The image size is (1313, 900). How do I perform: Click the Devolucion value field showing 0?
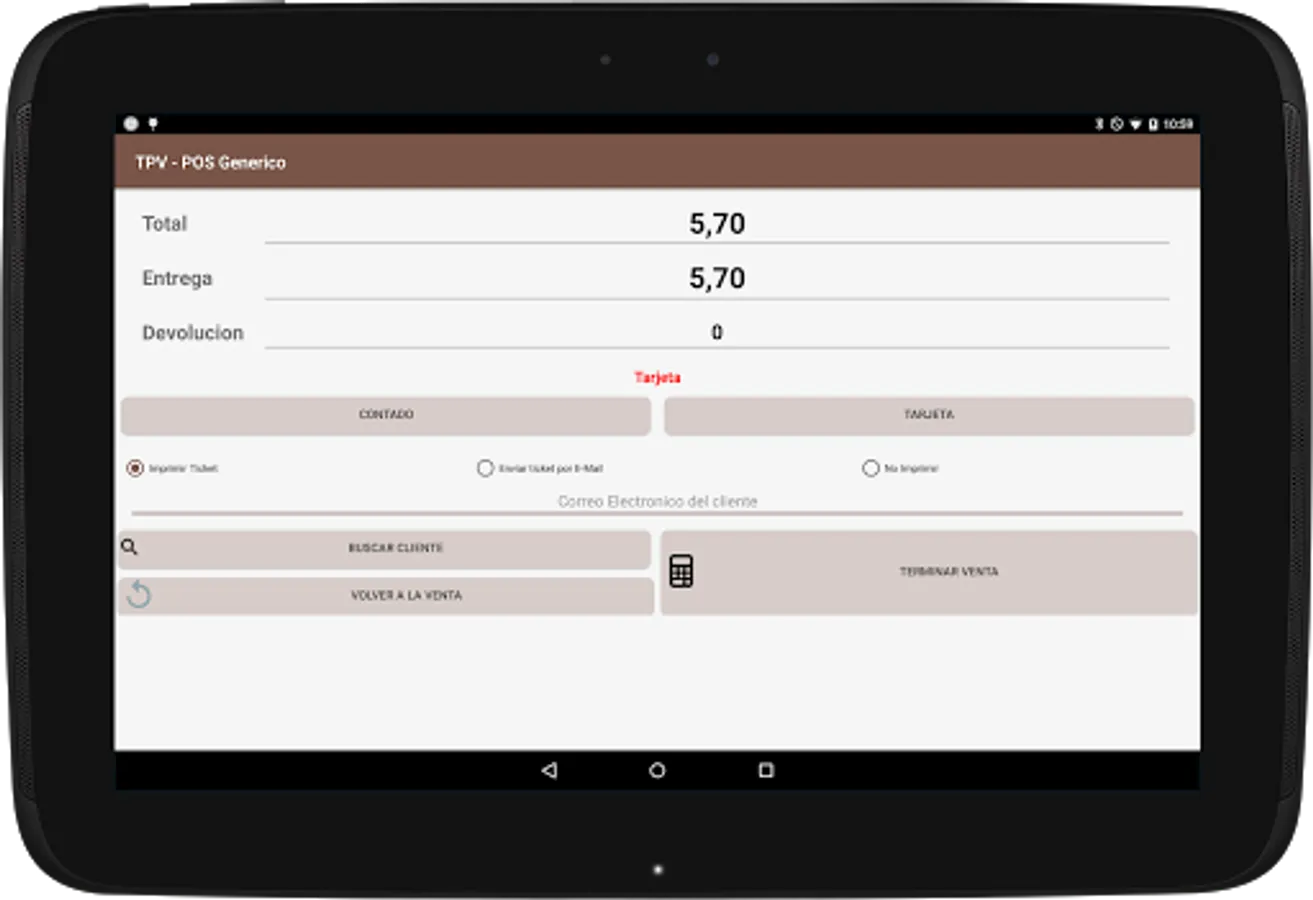717,332
